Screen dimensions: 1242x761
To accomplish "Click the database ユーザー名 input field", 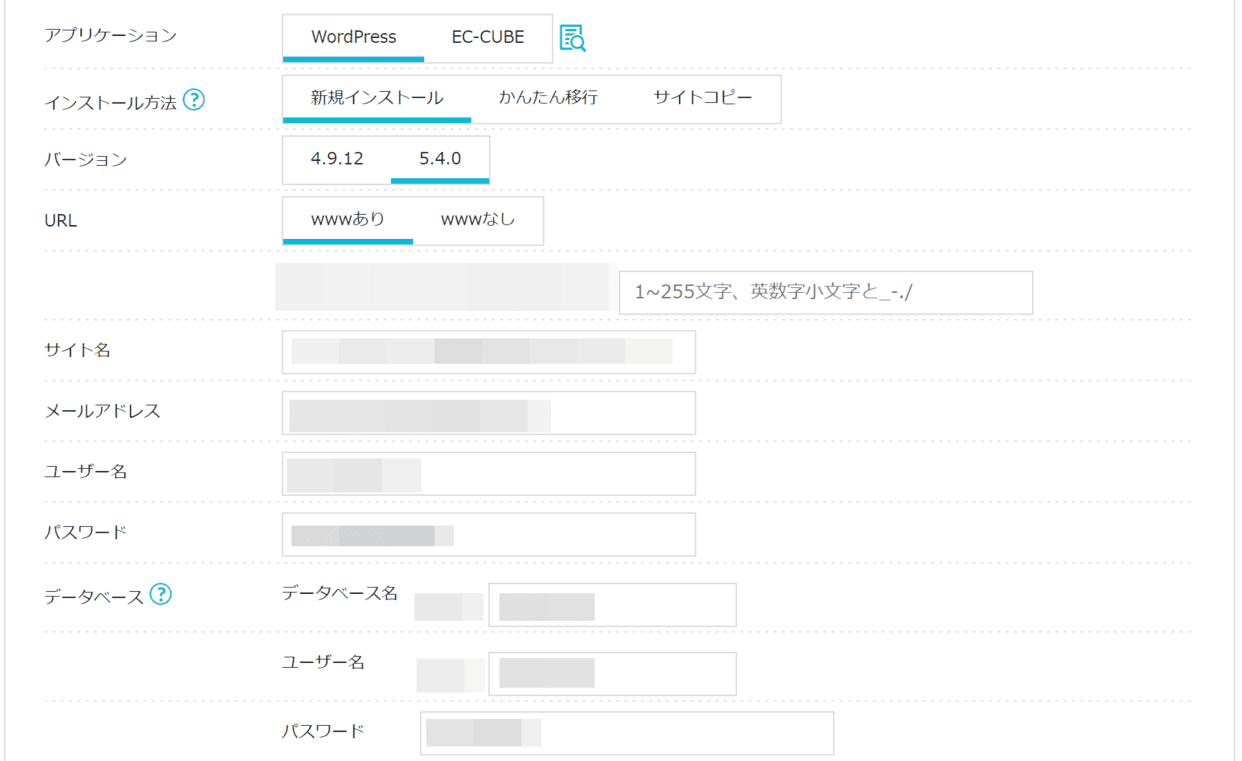I will point(612,674).
